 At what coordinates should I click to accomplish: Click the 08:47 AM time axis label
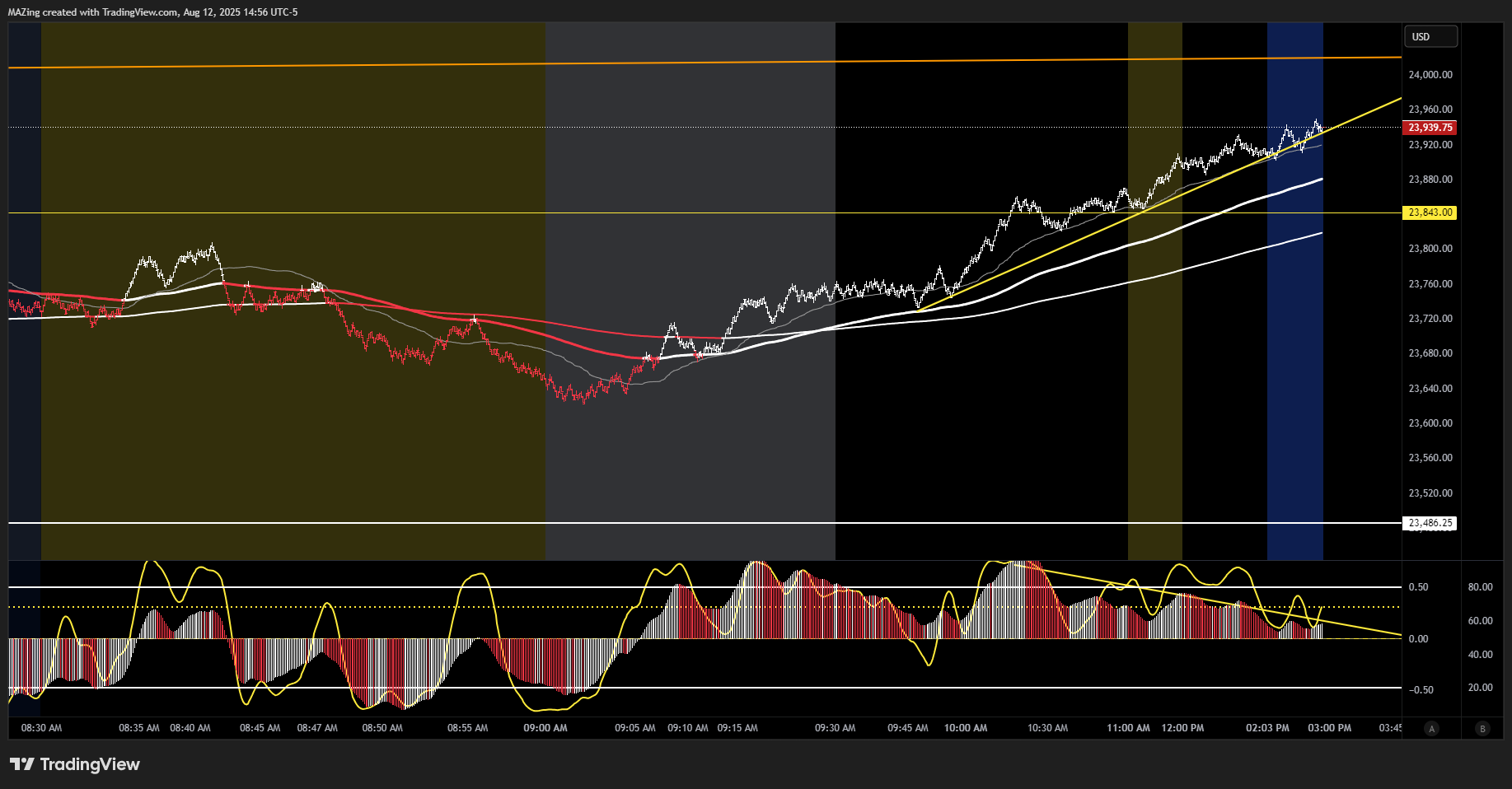point(317,728)
